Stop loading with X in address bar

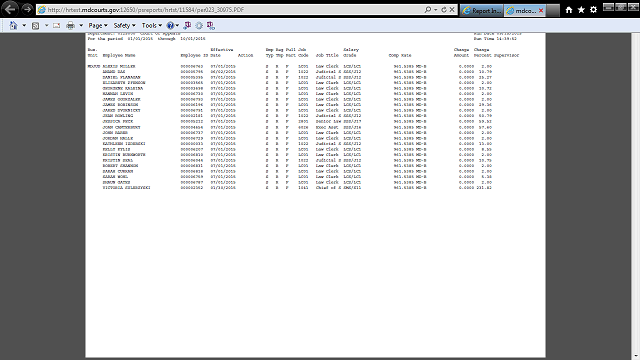click(x=452, y=9)
